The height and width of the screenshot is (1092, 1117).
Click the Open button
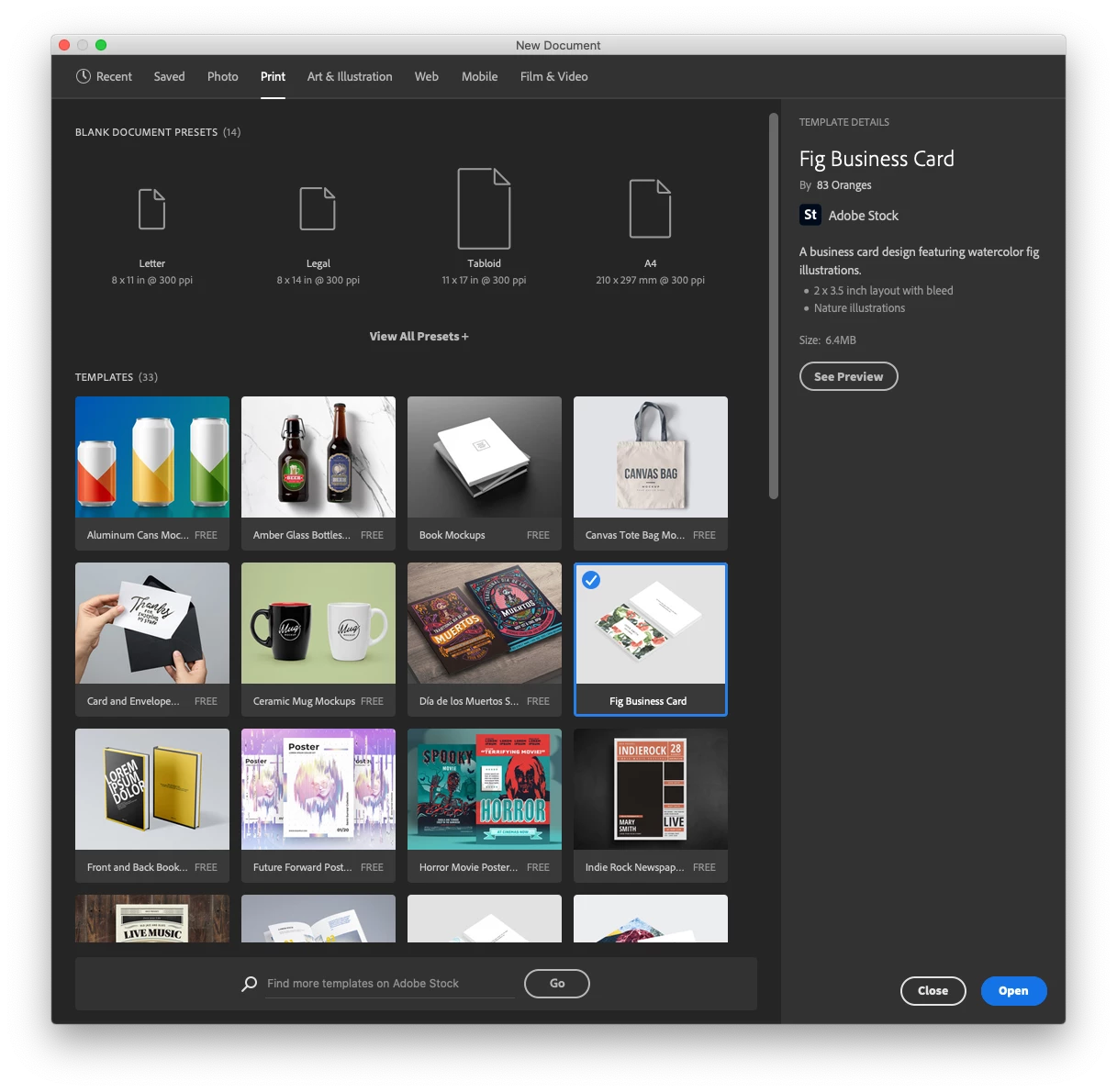pos(1013,990)
